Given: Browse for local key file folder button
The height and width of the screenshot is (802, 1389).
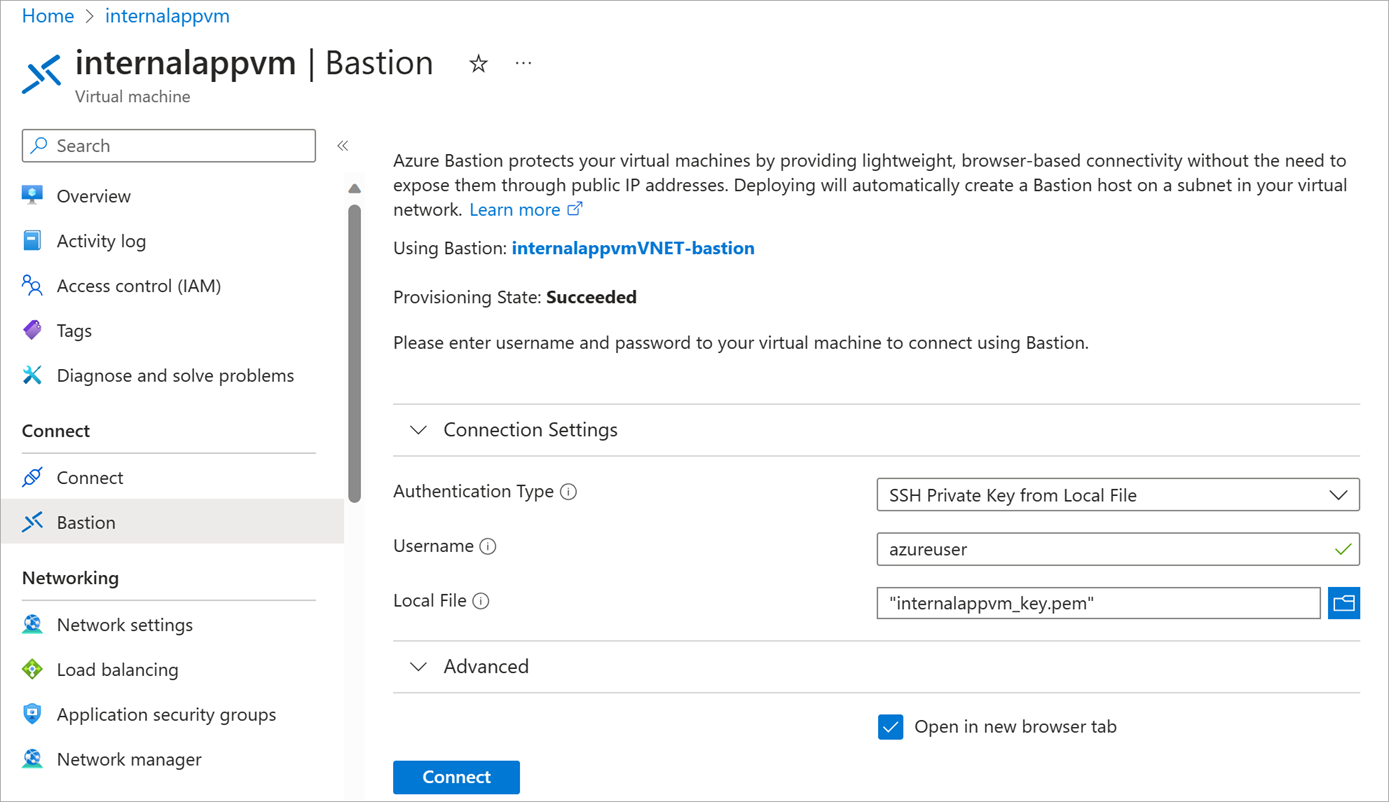Looking at the screenshot, I should point(1344,603).
